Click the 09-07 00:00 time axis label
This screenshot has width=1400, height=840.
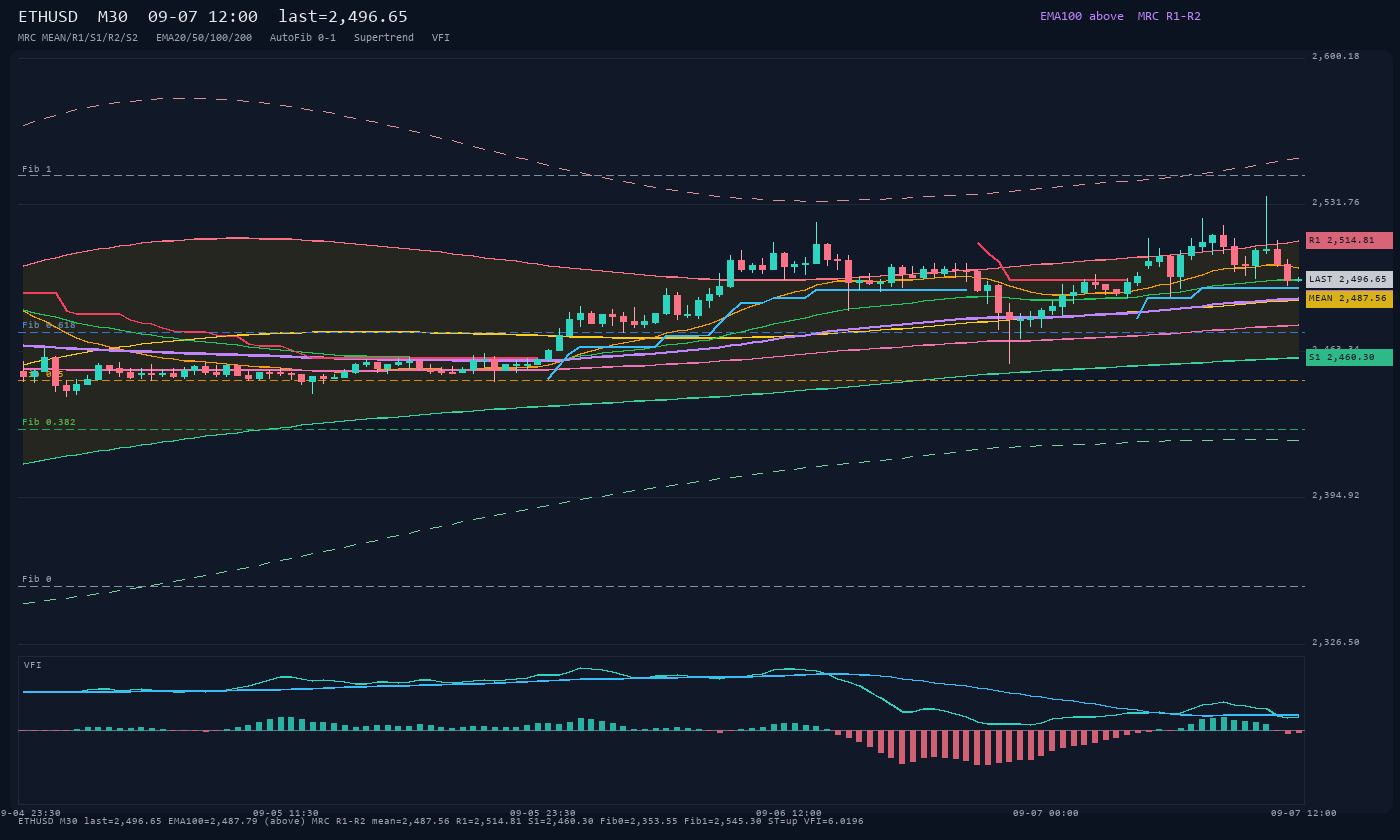pyautogui.click(x=1046, y=813)
